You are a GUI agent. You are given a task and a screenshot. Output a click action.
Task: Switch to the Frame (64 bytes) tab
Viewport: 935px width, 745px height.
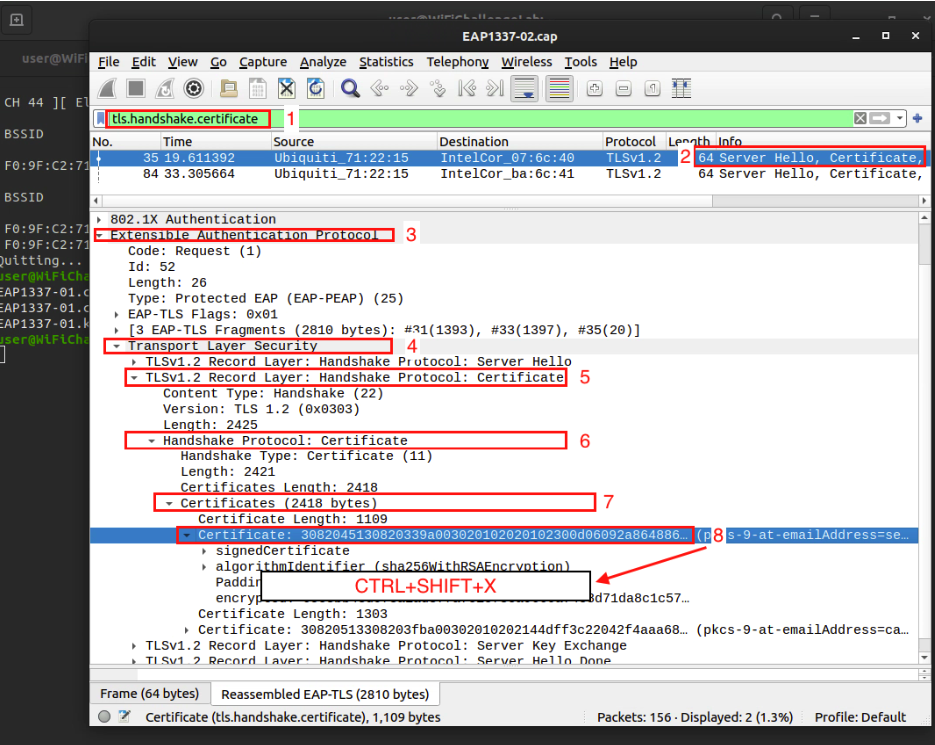(x=150, y=694)
